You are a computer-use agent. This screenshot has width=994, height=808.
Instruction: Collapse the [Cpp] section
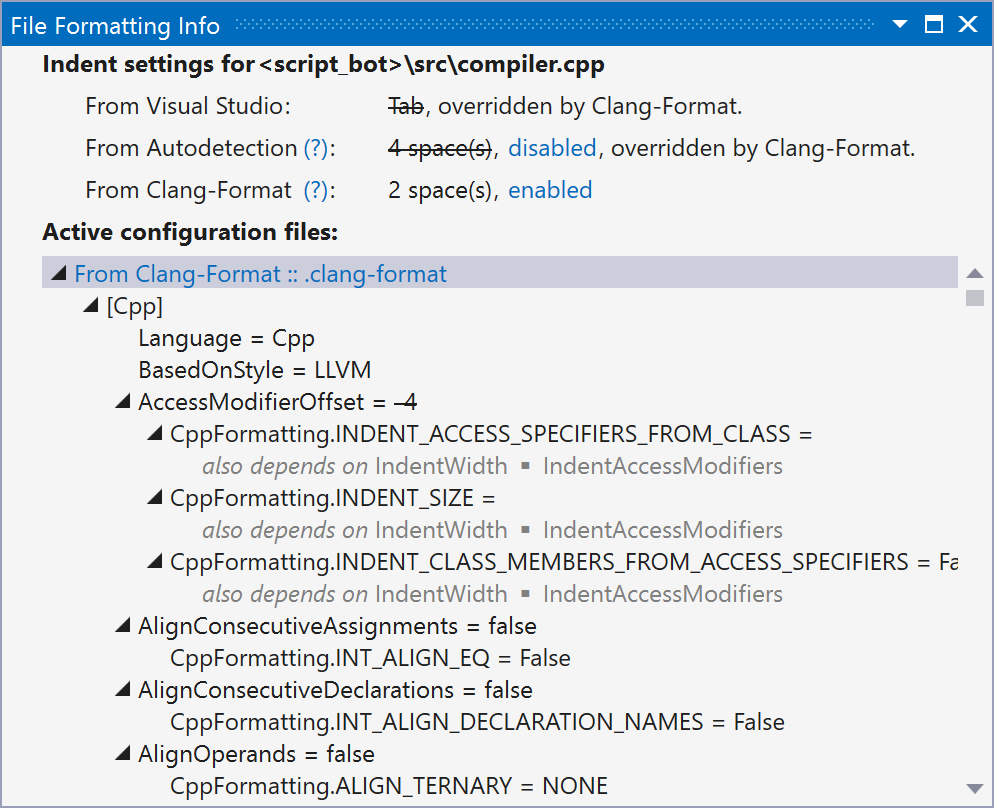click(x=90, y=305)
